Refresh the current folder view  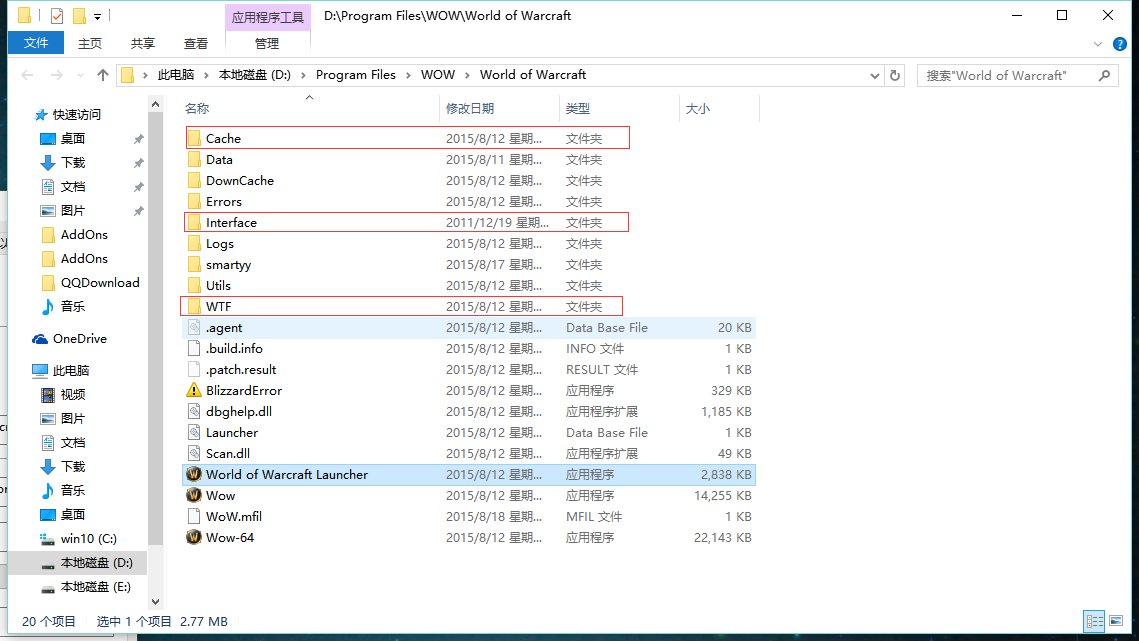pos(895,75)
